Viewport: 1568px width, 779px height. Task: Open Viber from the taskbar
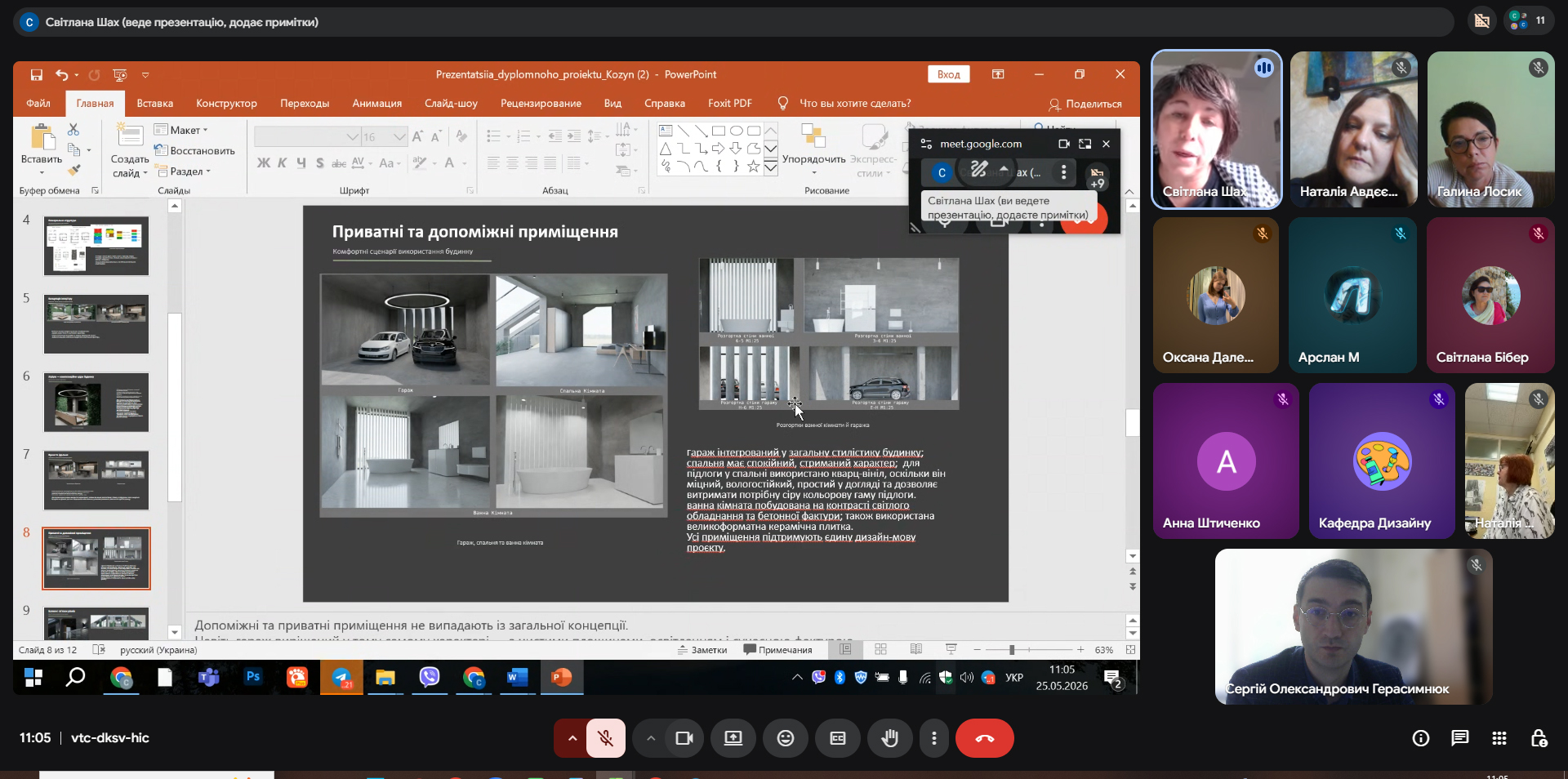430,677
